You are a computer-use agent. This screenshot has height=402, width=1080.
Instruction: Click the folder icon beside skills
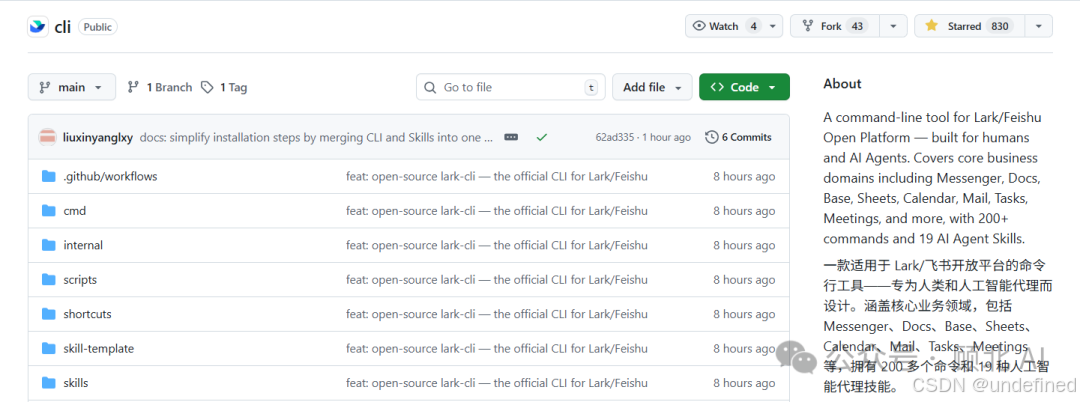tap(48, 383)
